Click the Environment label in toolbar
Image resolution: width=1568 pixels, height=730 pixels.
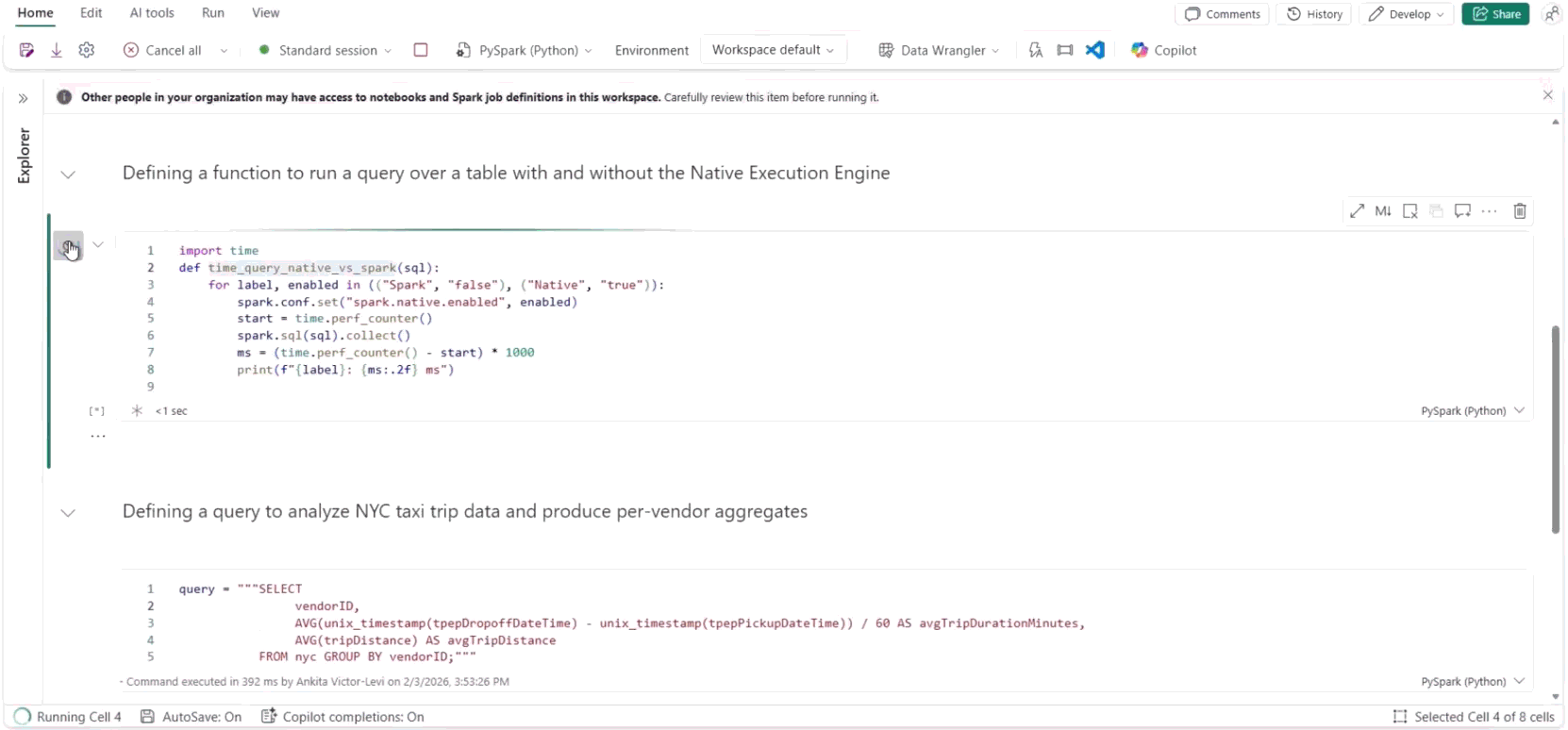(x=652, y=50)
